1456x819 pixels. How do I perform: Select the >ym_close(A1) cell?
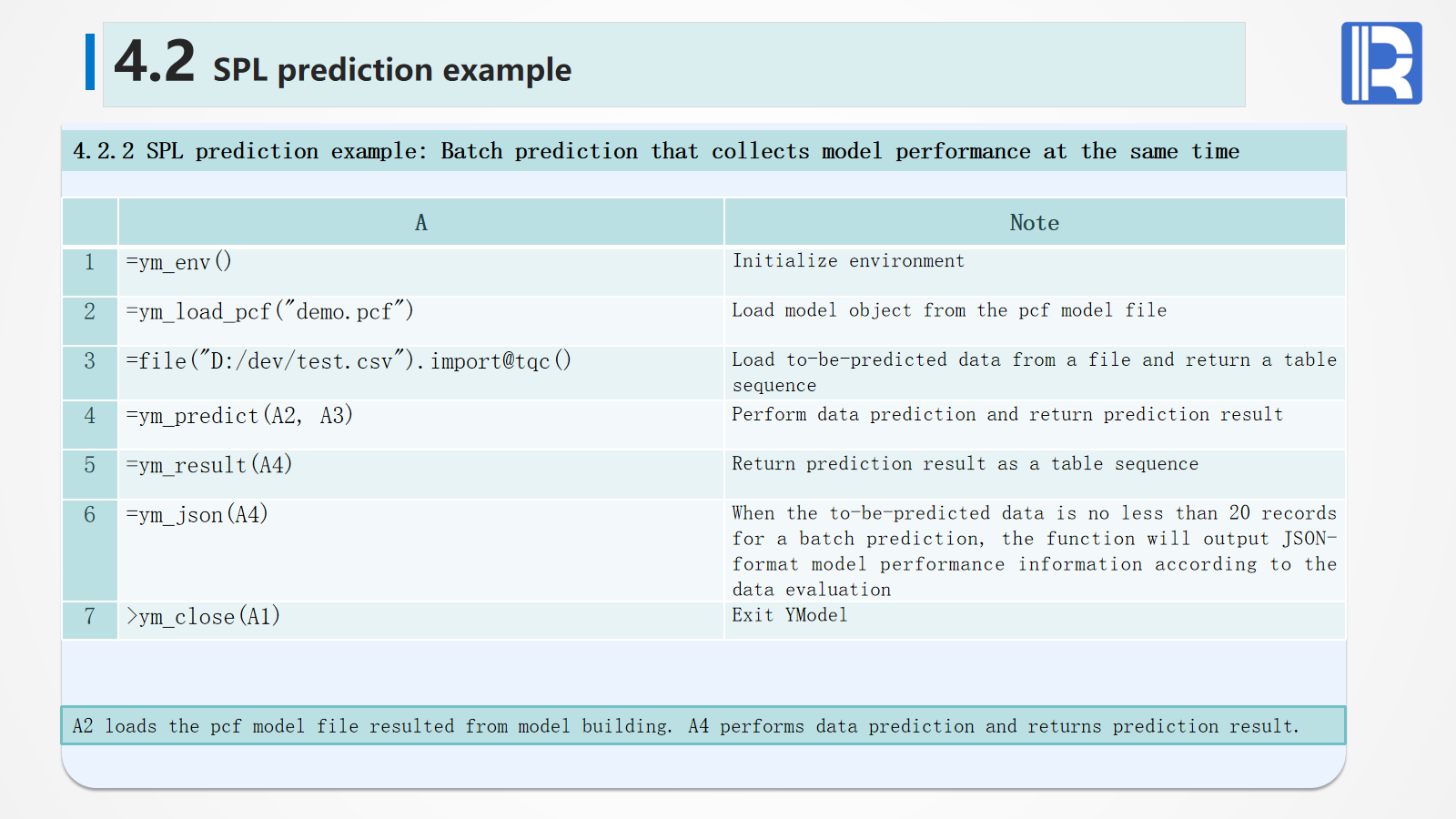coord(203,617)
